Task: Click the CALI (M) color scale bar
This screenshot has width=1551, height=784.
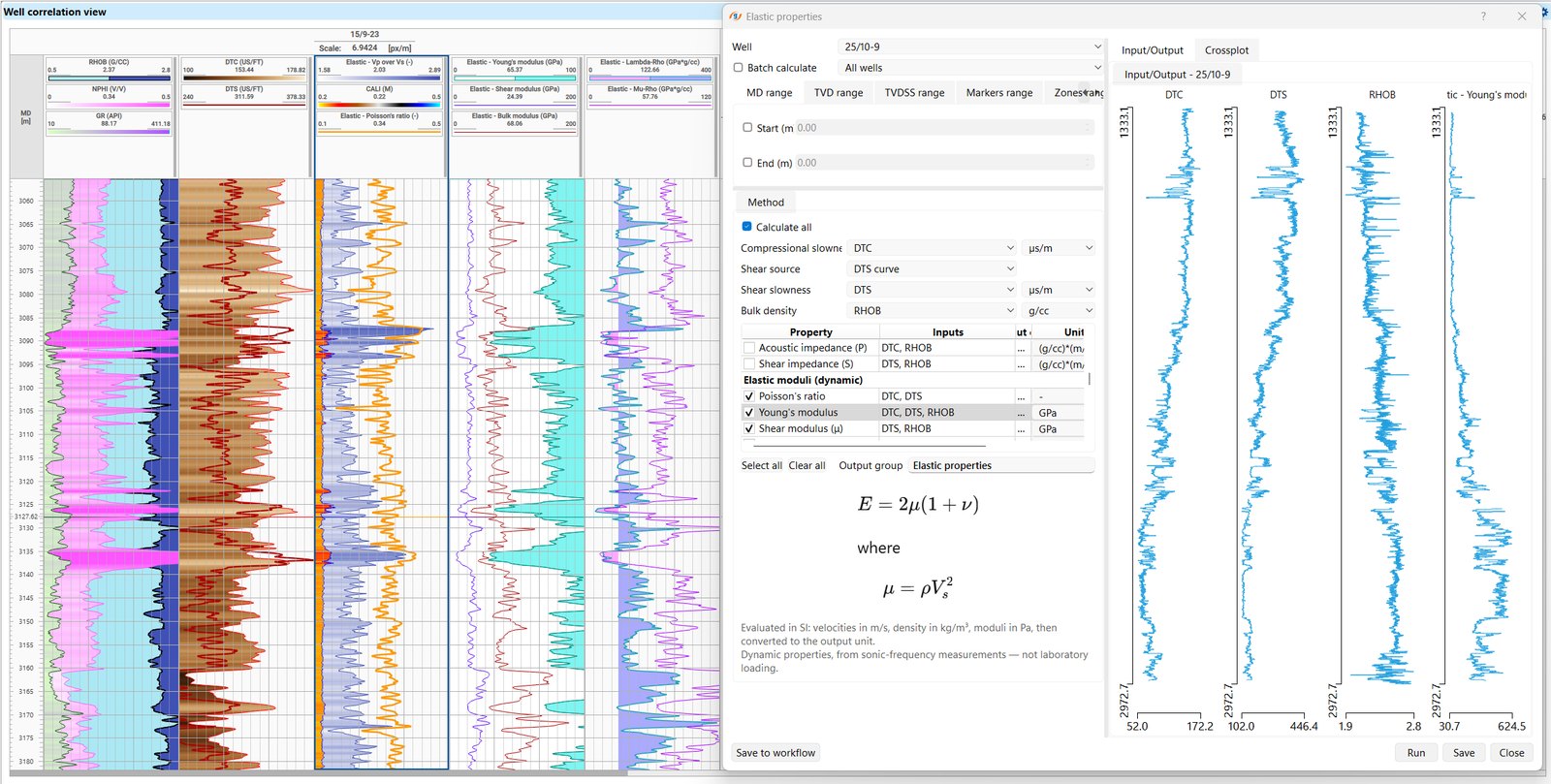Action: coord(380,105)
